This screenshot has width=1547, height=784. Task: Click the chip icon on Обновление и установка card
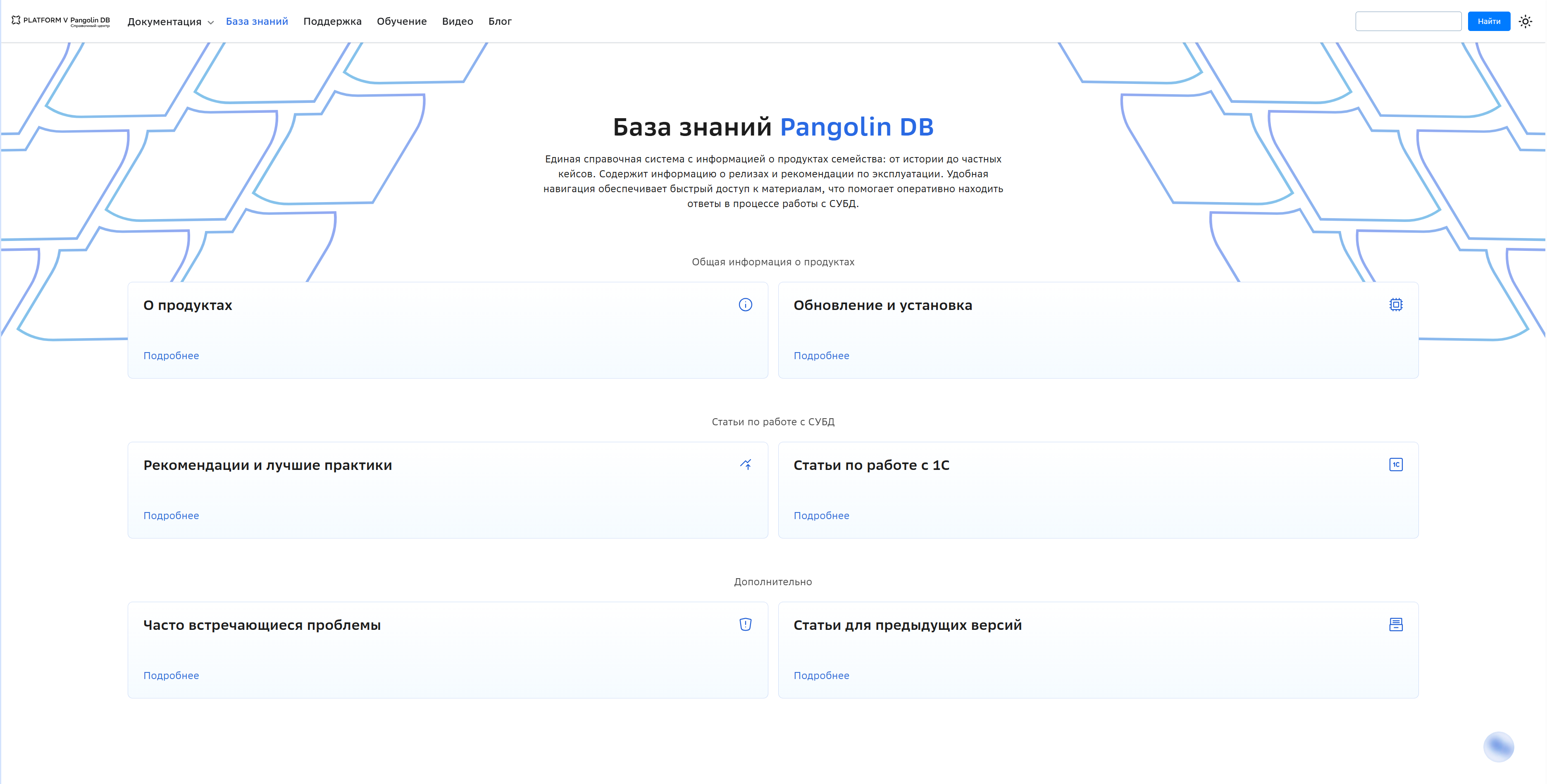1396,305
